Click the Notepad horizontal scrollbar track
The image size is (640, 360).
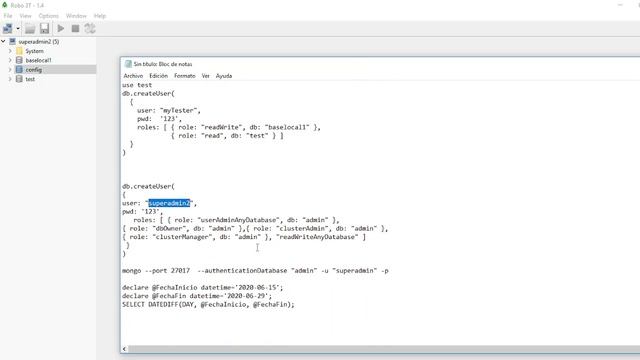click(384, 349)
